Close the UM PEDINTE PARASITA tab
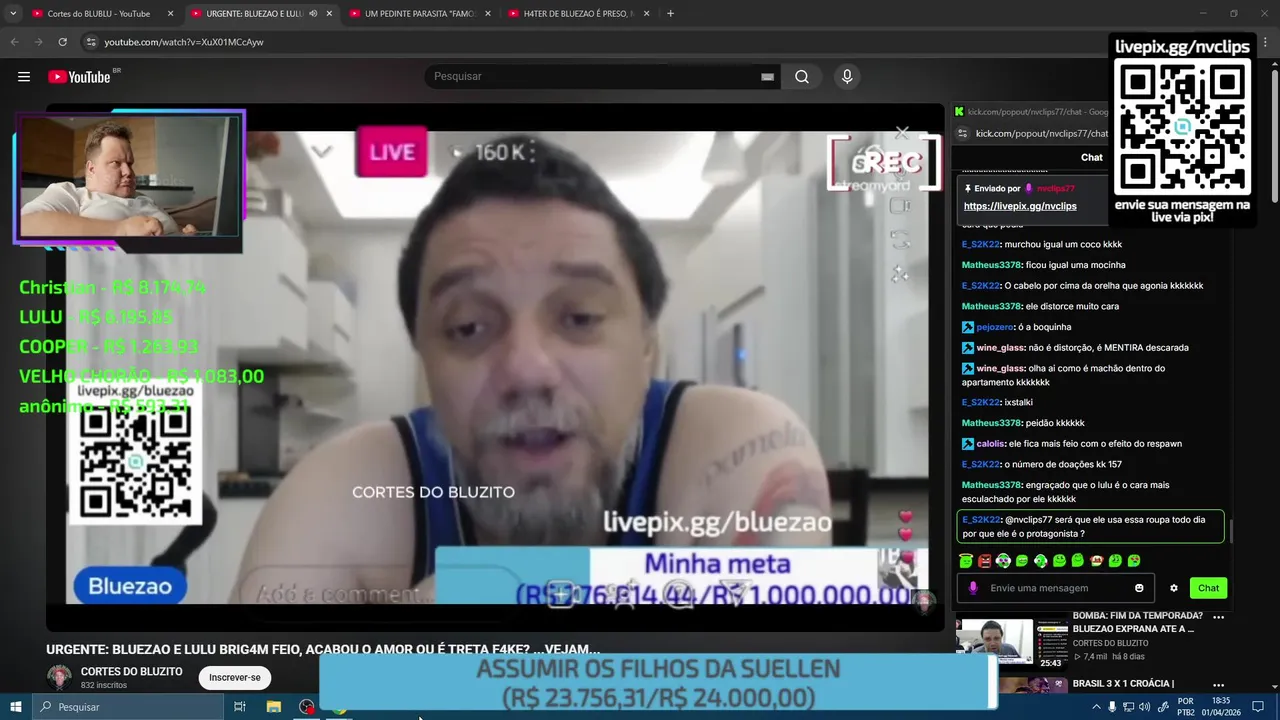The height and width of the screenshot is (720, 1280). pos(488,14)
